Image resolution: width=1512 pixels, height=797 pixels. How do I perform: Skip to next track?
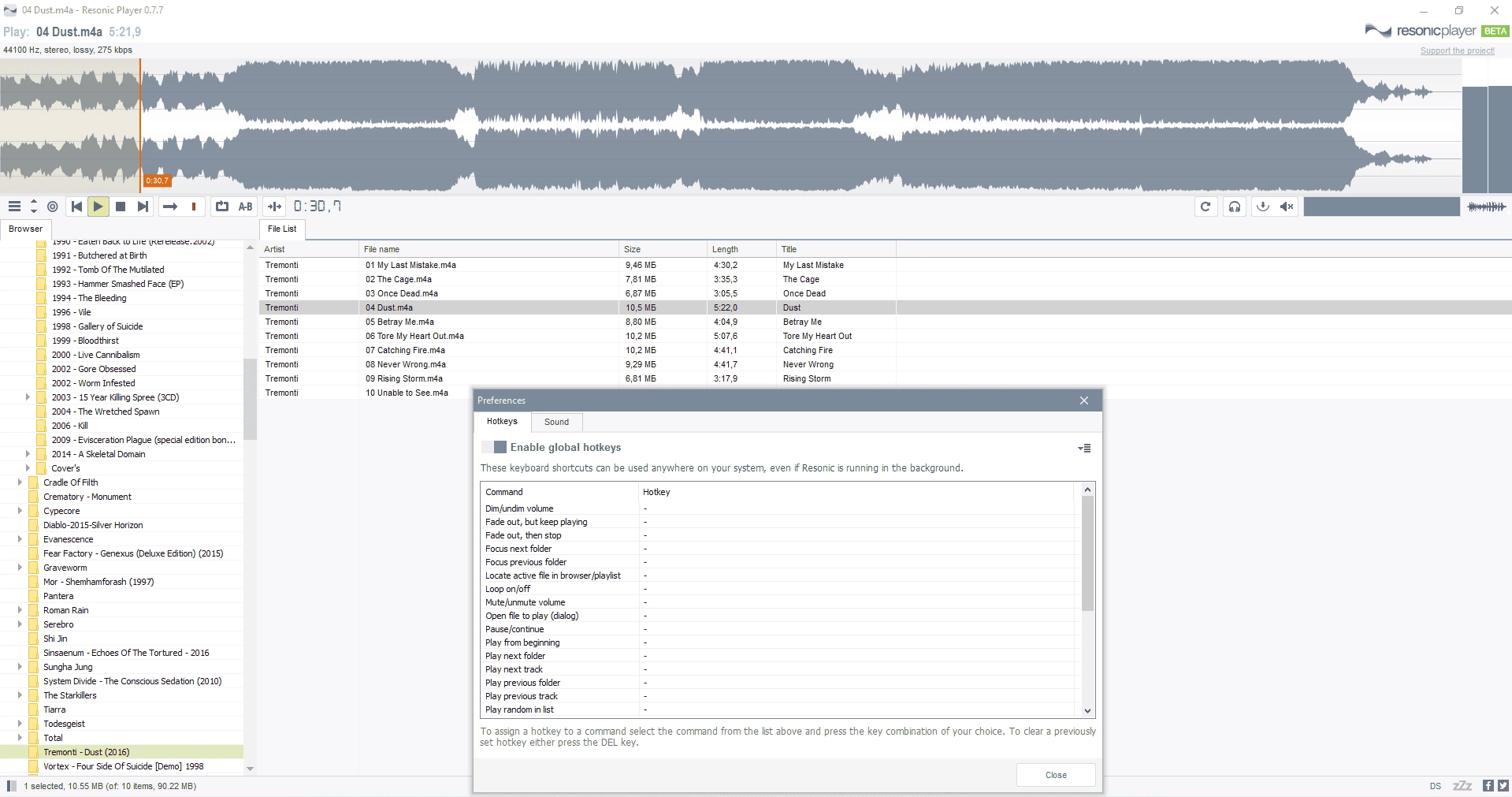click(x=143, y=207)
